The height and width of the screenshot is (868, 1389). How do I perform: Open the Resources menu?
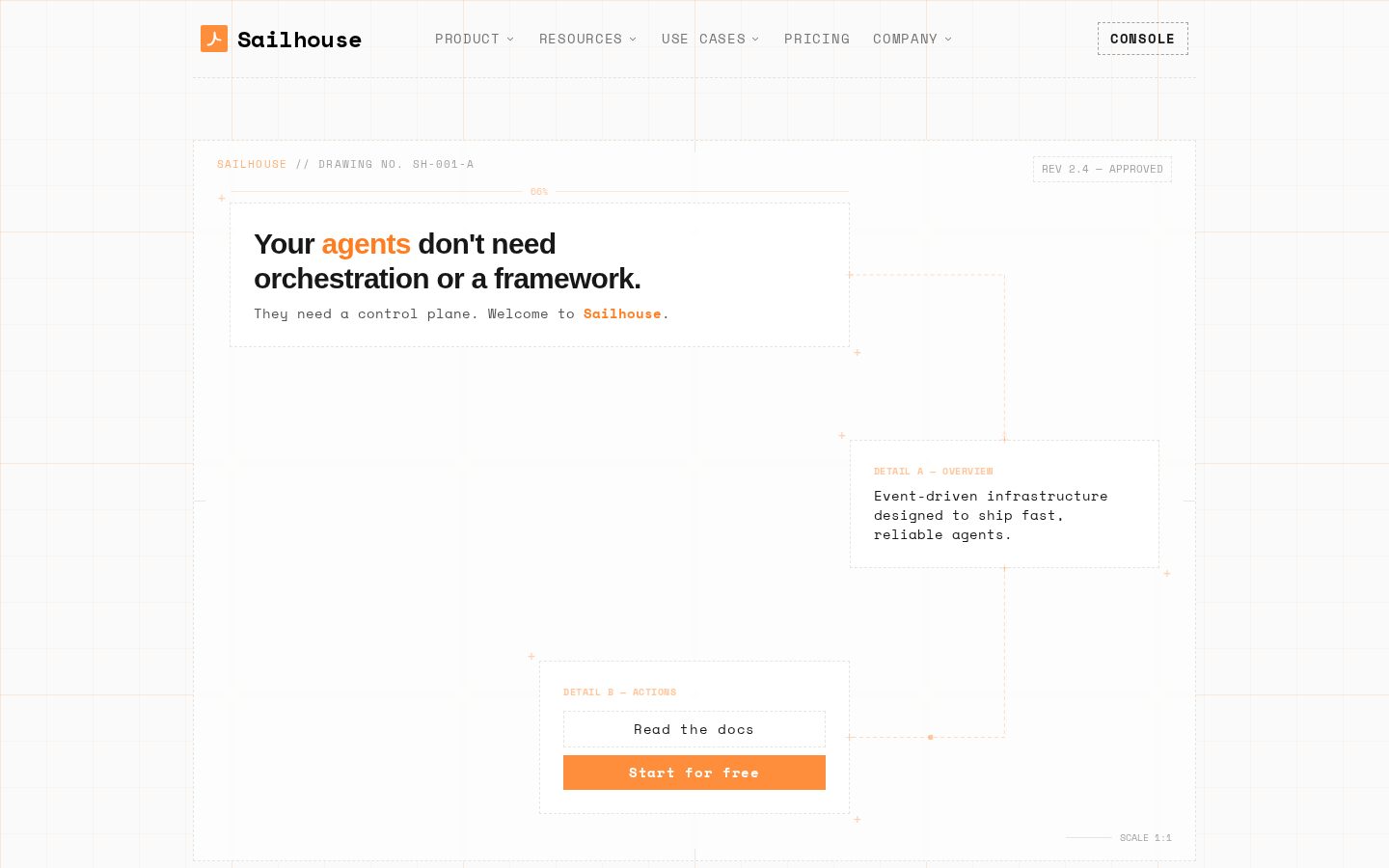pos(587,39)
